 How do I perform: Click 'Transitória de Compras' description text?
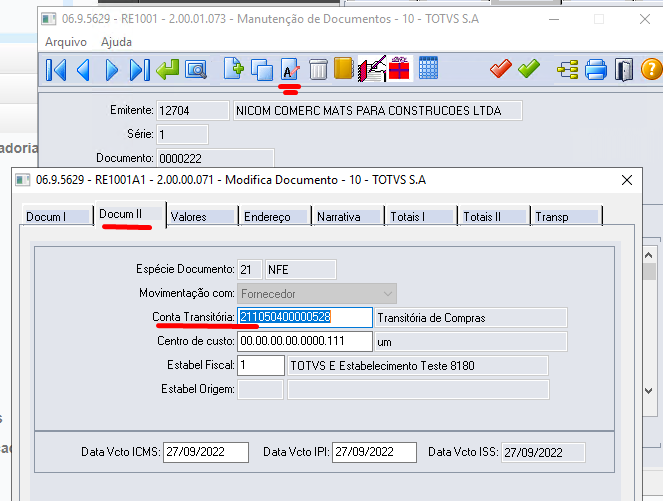431,318
